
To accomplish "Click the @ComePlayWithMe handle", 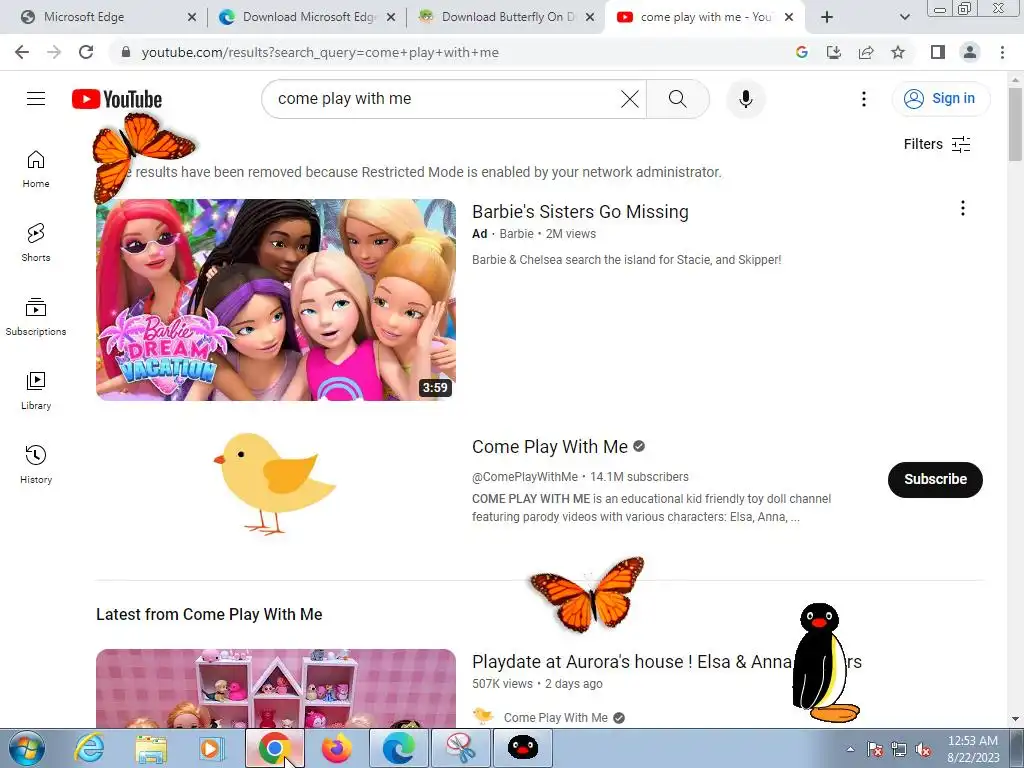I will coord(525,477).
